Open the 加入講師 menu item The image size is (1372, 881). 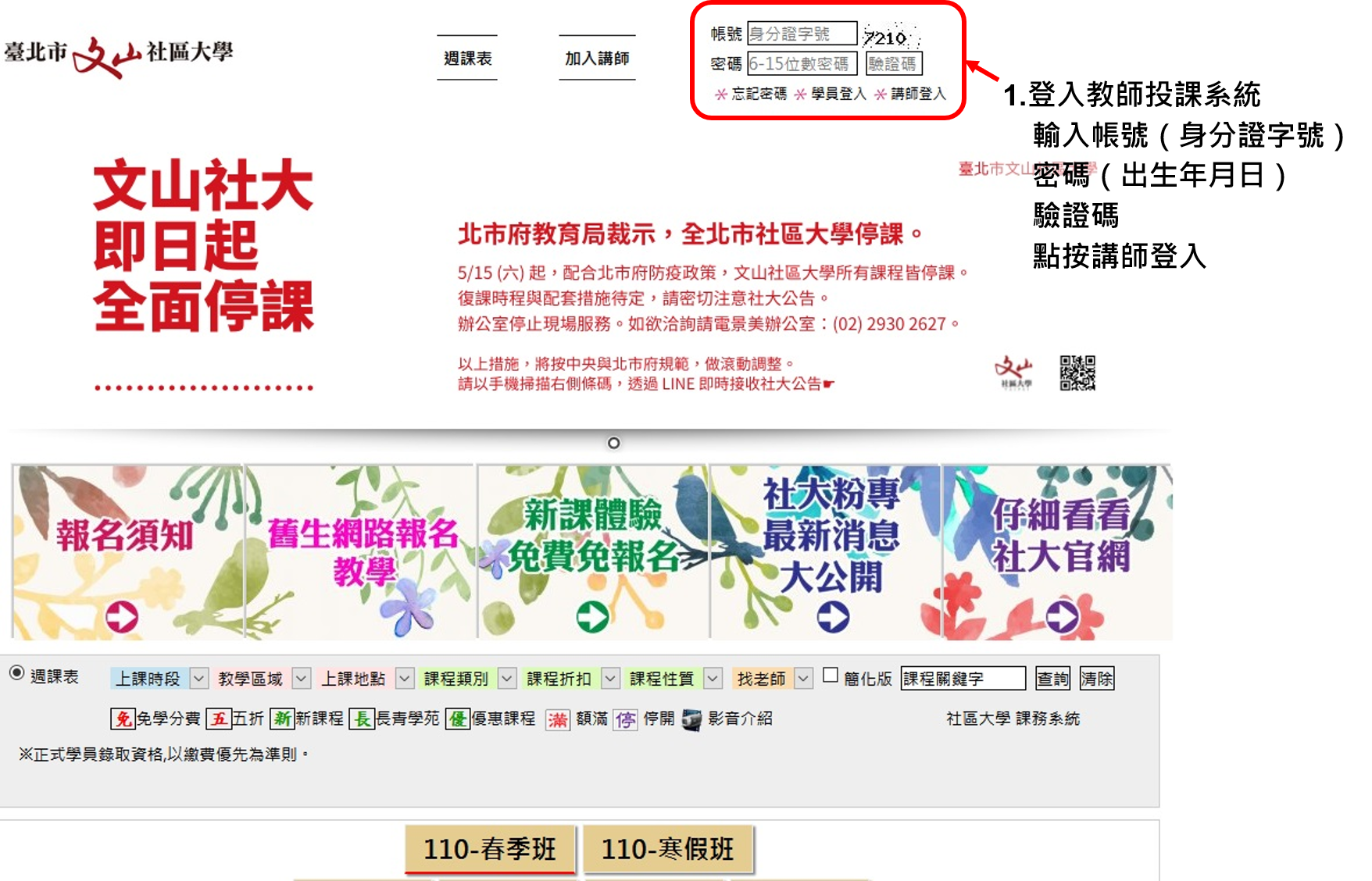(x=597, y=58)
